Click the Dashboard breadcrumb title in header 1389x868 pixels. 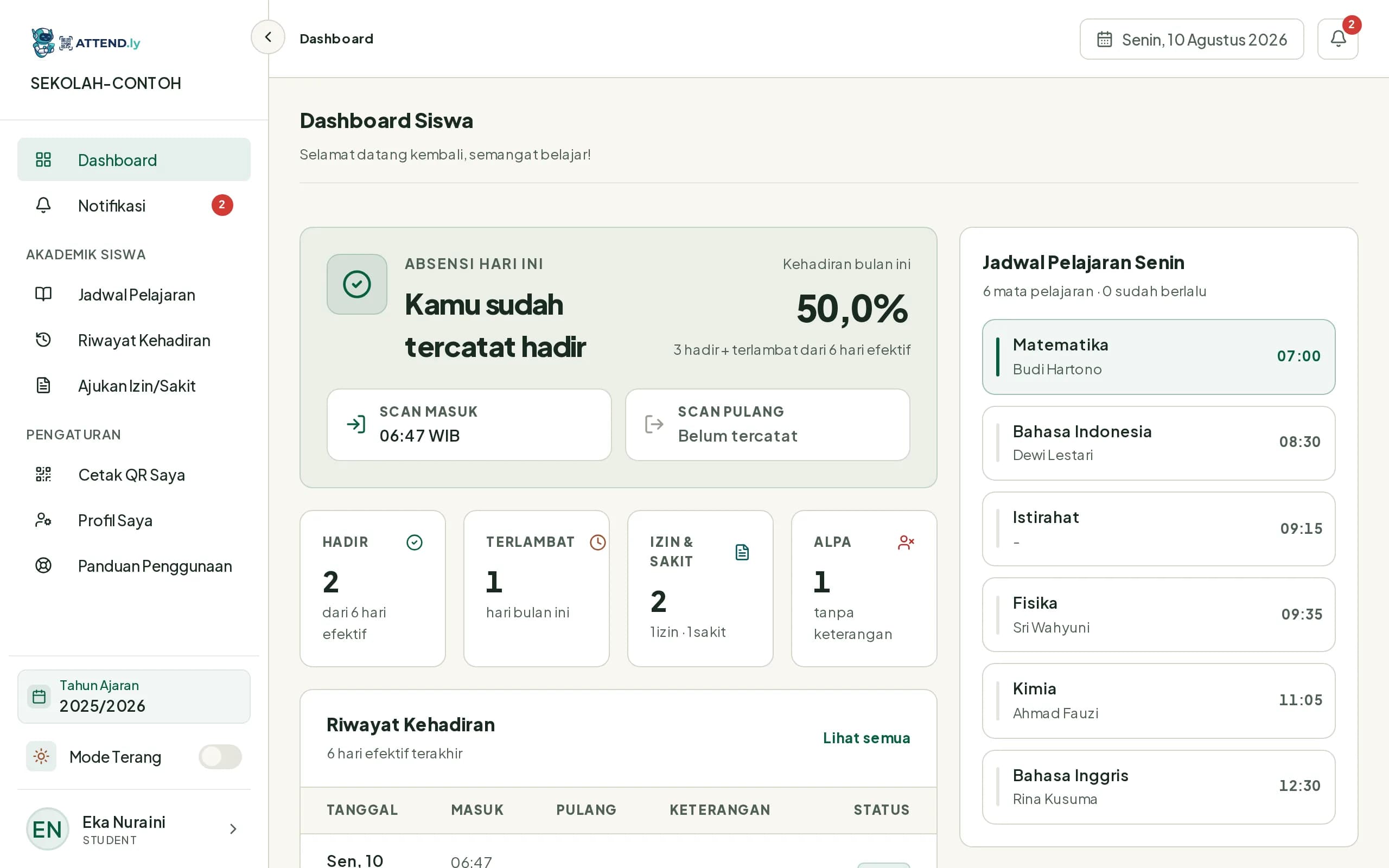coord(336,39)
